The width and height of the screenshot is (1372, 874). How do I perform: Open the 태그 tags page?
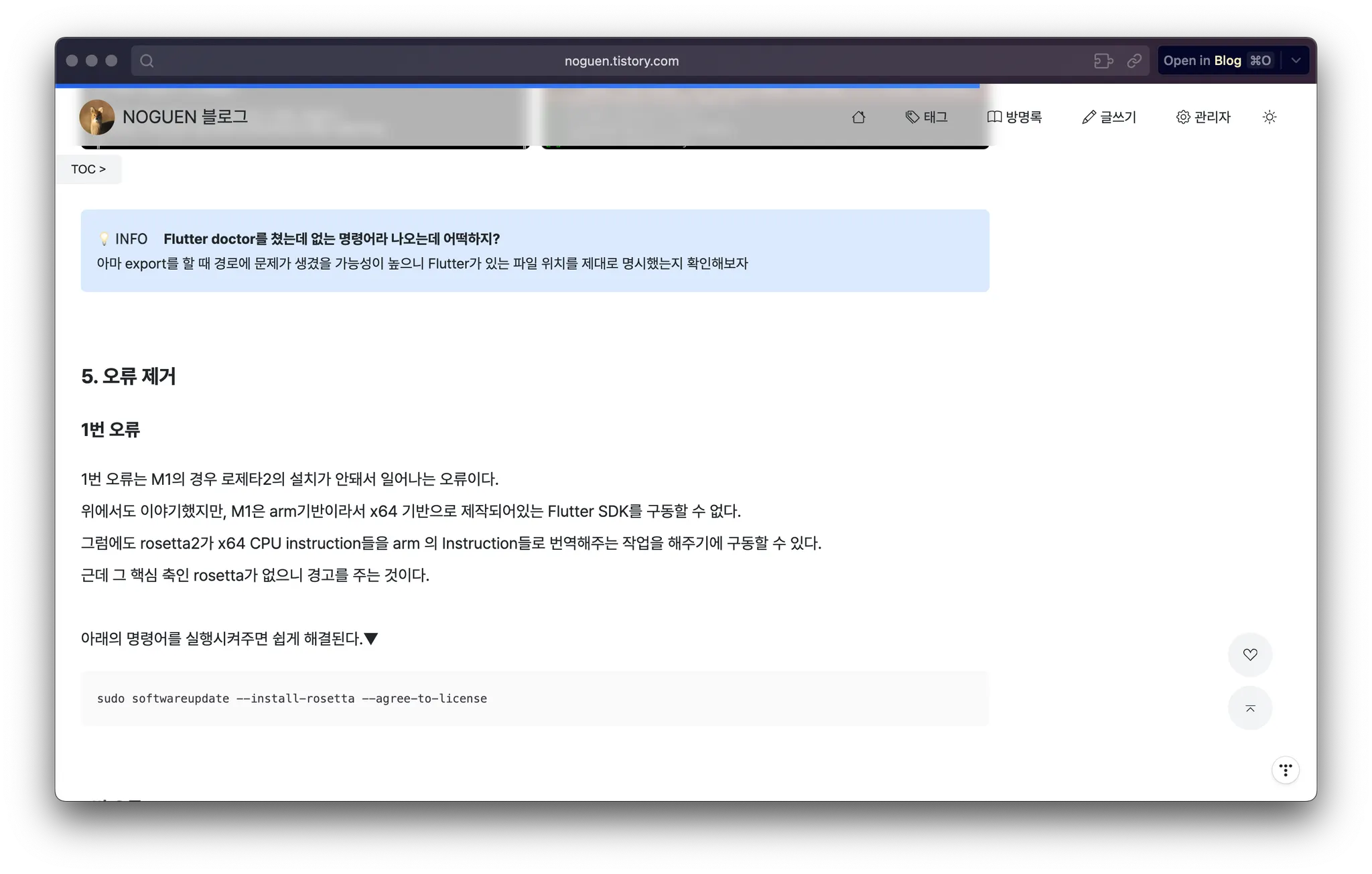click(927, 117)
